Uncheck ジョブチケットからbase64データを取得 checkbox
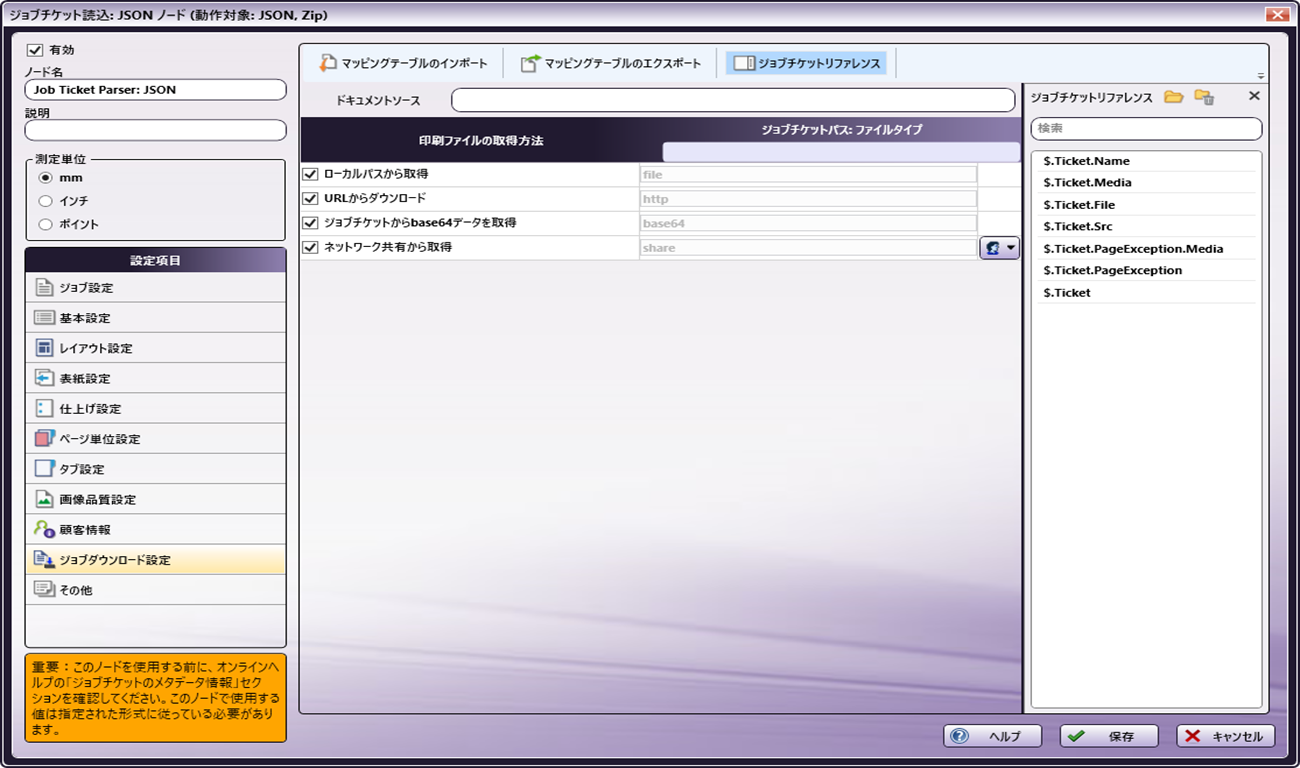The height and width of the screenshot is (768, 1300). pos(310,223)
